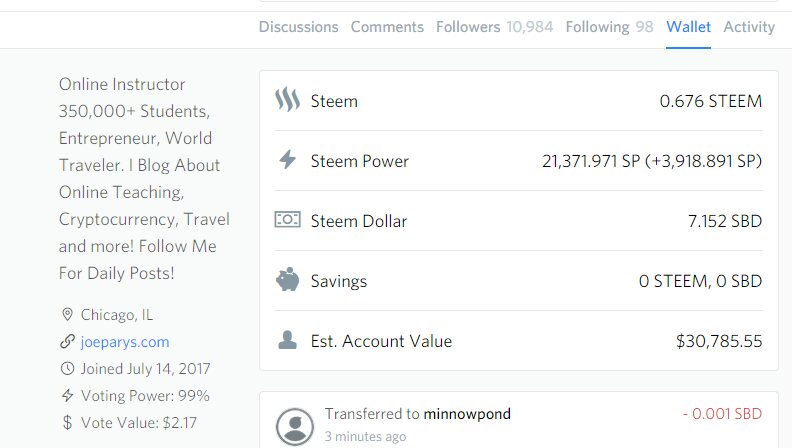Open the Discussions tab
This screenshot has width=792, height=448.
pos(298,27)
